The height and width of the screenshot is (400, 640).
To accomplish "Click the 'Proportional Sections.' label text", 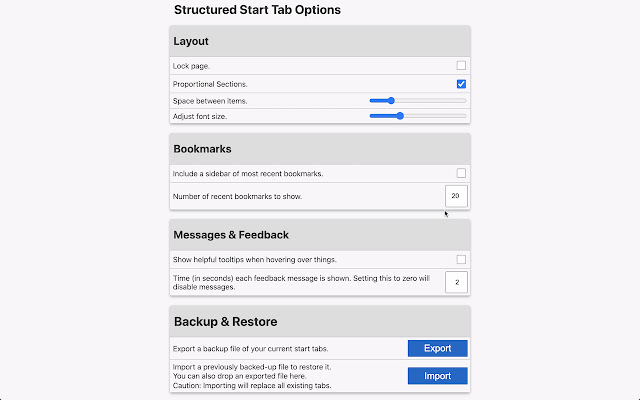I will 211,84.
